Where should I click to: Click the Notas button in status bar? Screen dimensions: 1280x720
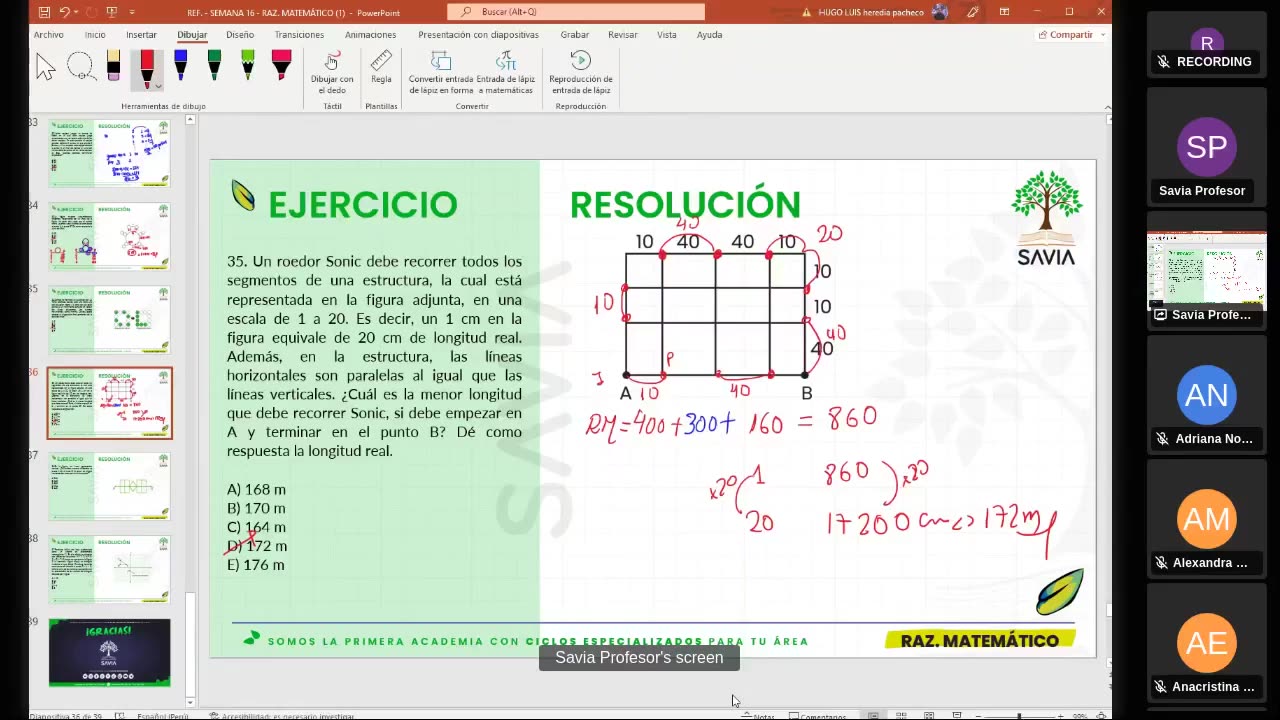pos(758,716)
